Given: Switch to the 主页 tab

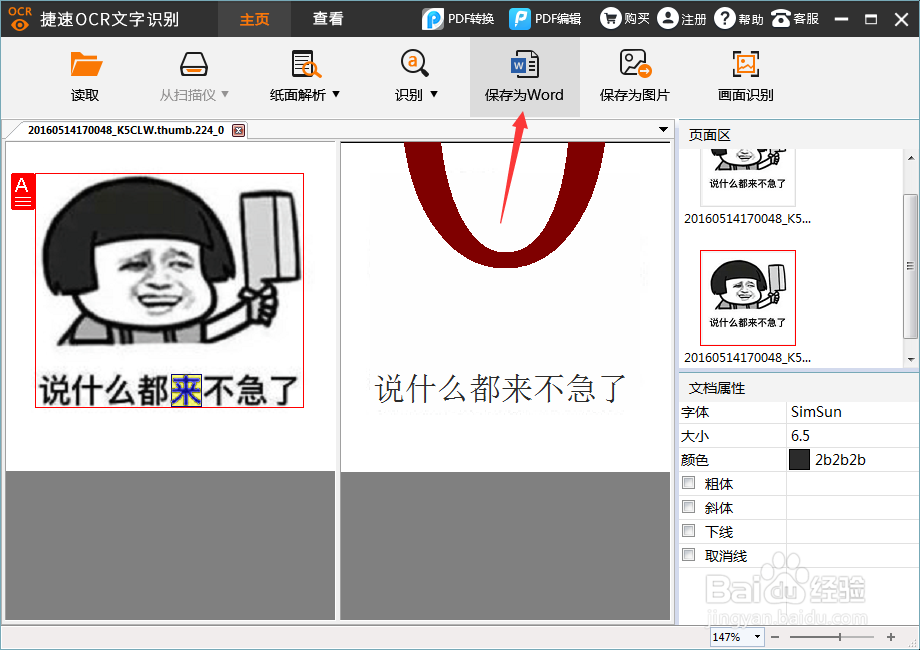Looking at the screenshot, I should [255, 19].
